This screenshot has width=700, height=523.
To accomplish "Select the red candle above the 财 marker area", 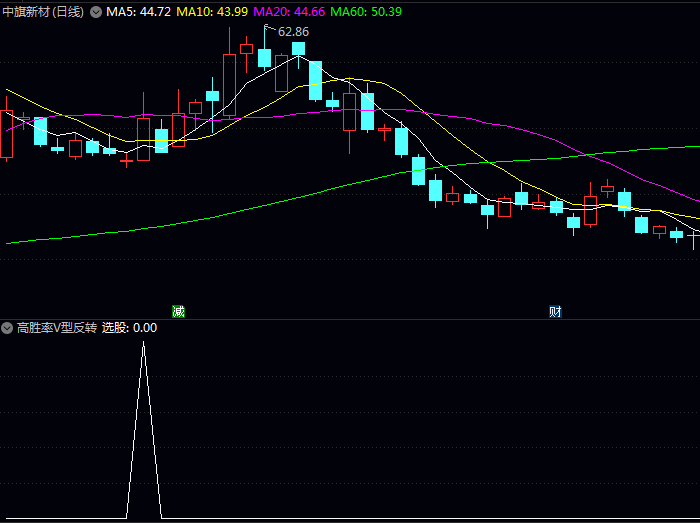I will 590,210.
